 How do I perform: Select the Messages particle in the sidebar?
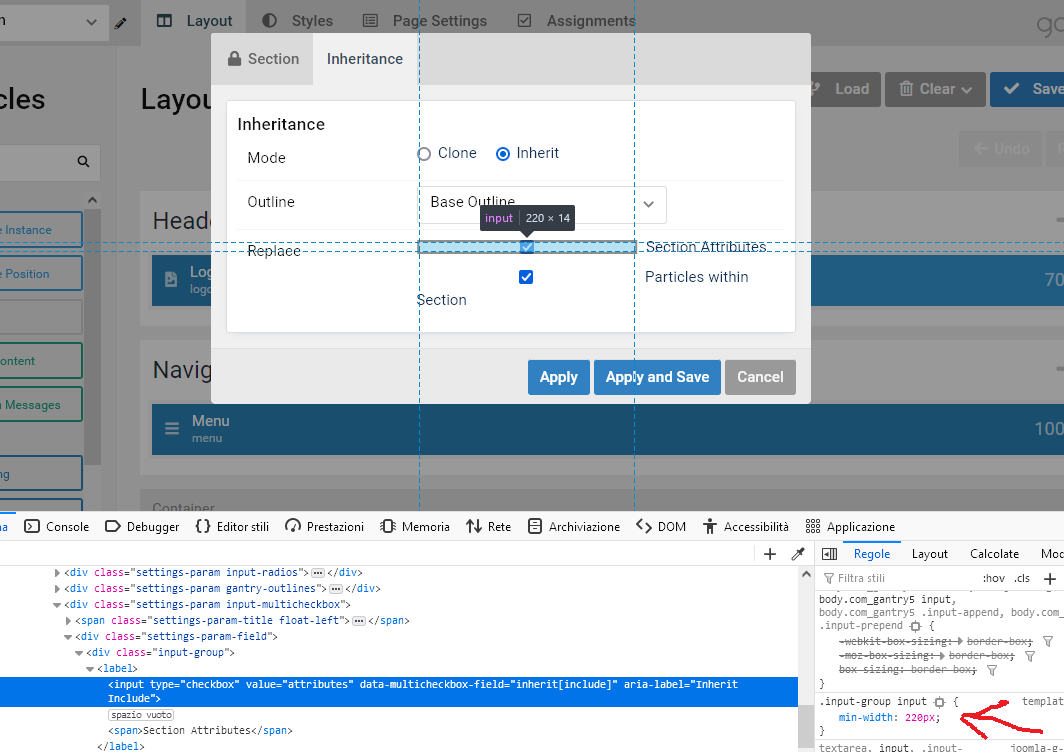click(x=41, y=405)
